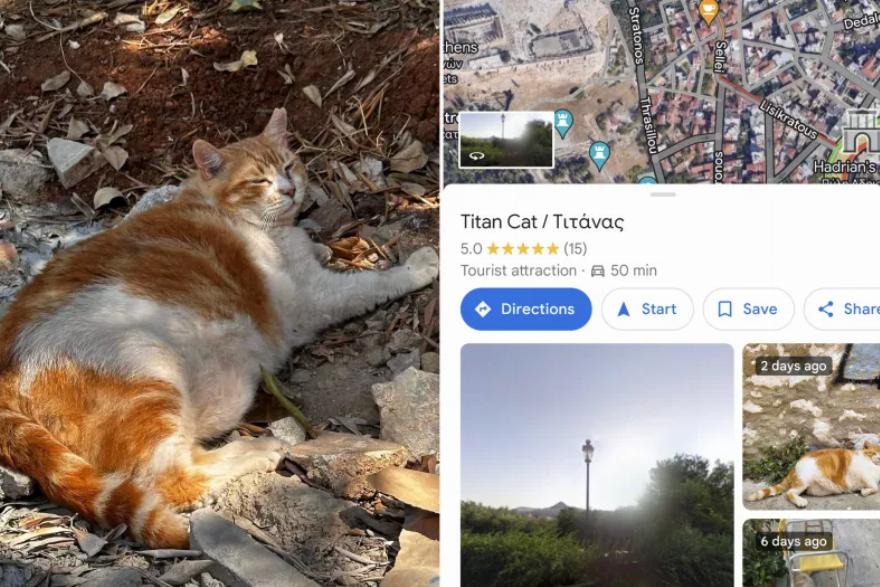Viewport: 880px width, 587px height.
Task: Tap the teal monument marker beside Street View
Action: click(x=563, y=123)
